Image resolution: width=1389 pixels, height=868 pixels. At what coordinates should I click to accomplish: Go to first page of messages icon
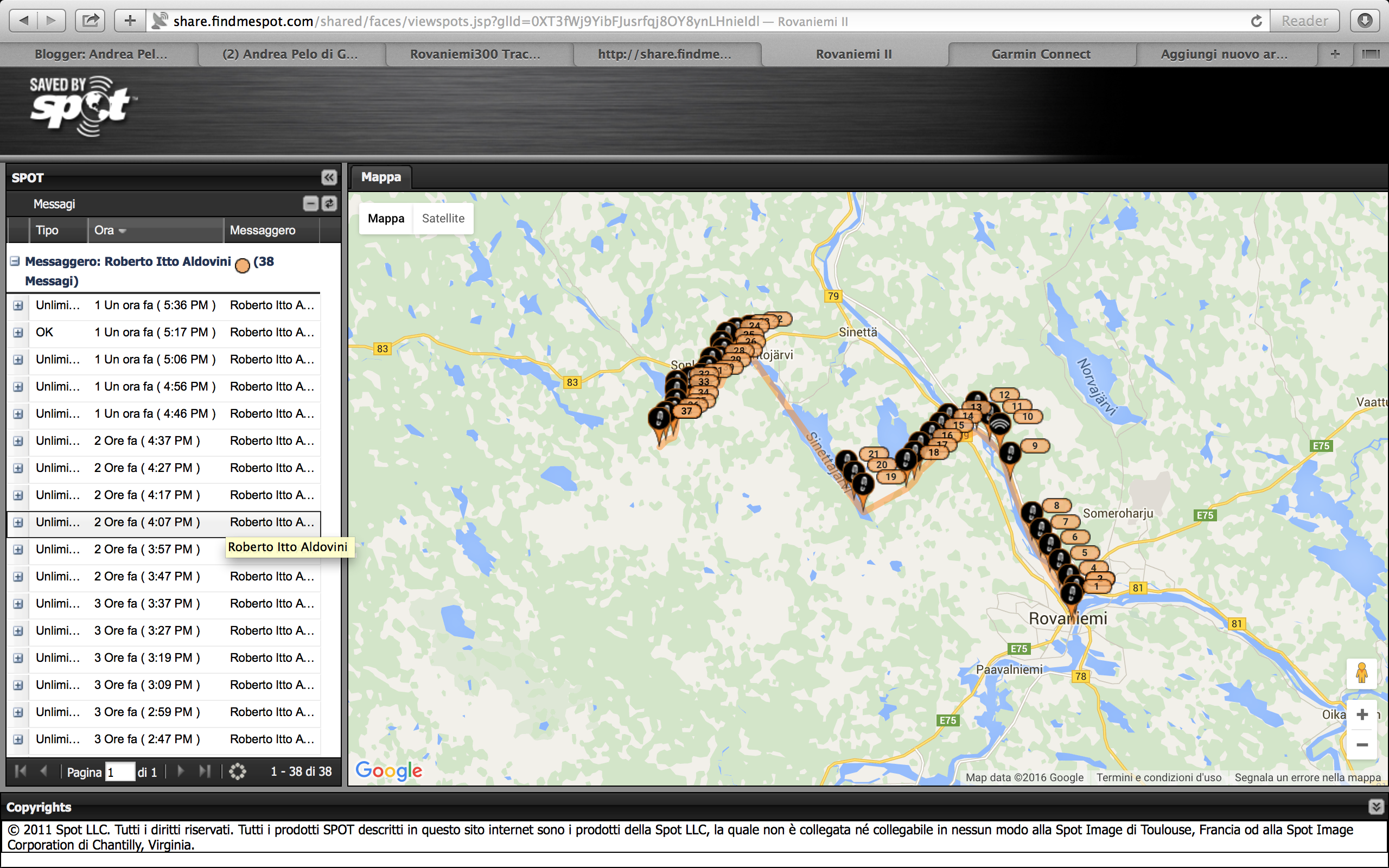20,771
